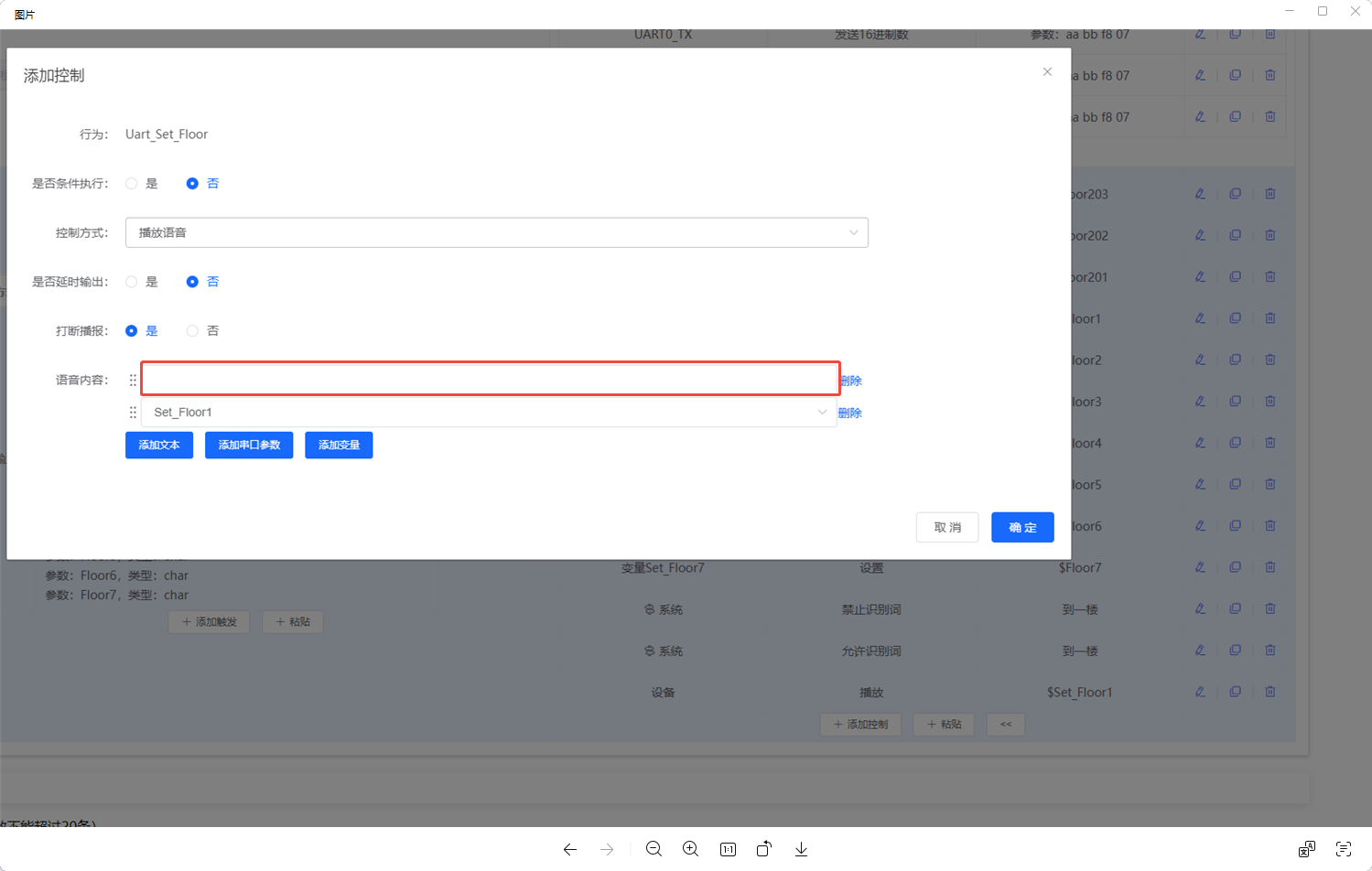Image resolution: width=1372 pixels, height=871 pixels.
Task: Click the drag handle beside Set_Floor1
Action: pyautogui.click(x=133, y=413)
